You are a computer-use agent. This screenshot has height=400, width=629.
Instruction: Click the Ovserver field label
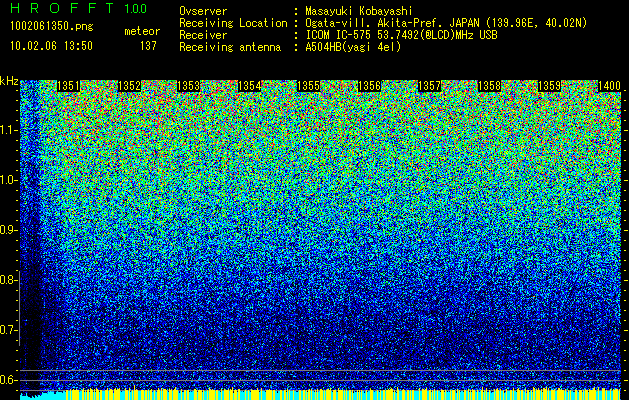point(203,11)
